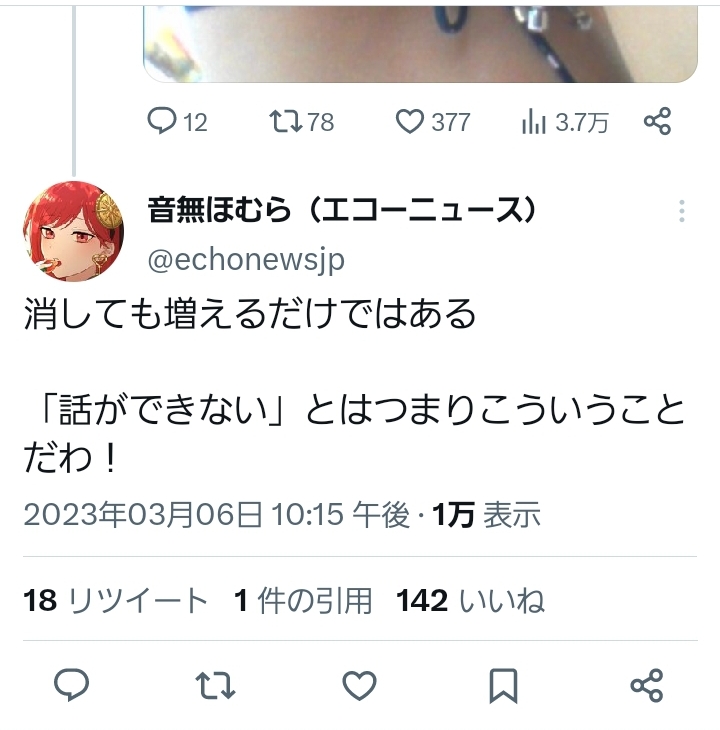Open replies on the parent tweet showing 12
The width and height of the screenshot is (720, 730).
[x=177, y=122]
